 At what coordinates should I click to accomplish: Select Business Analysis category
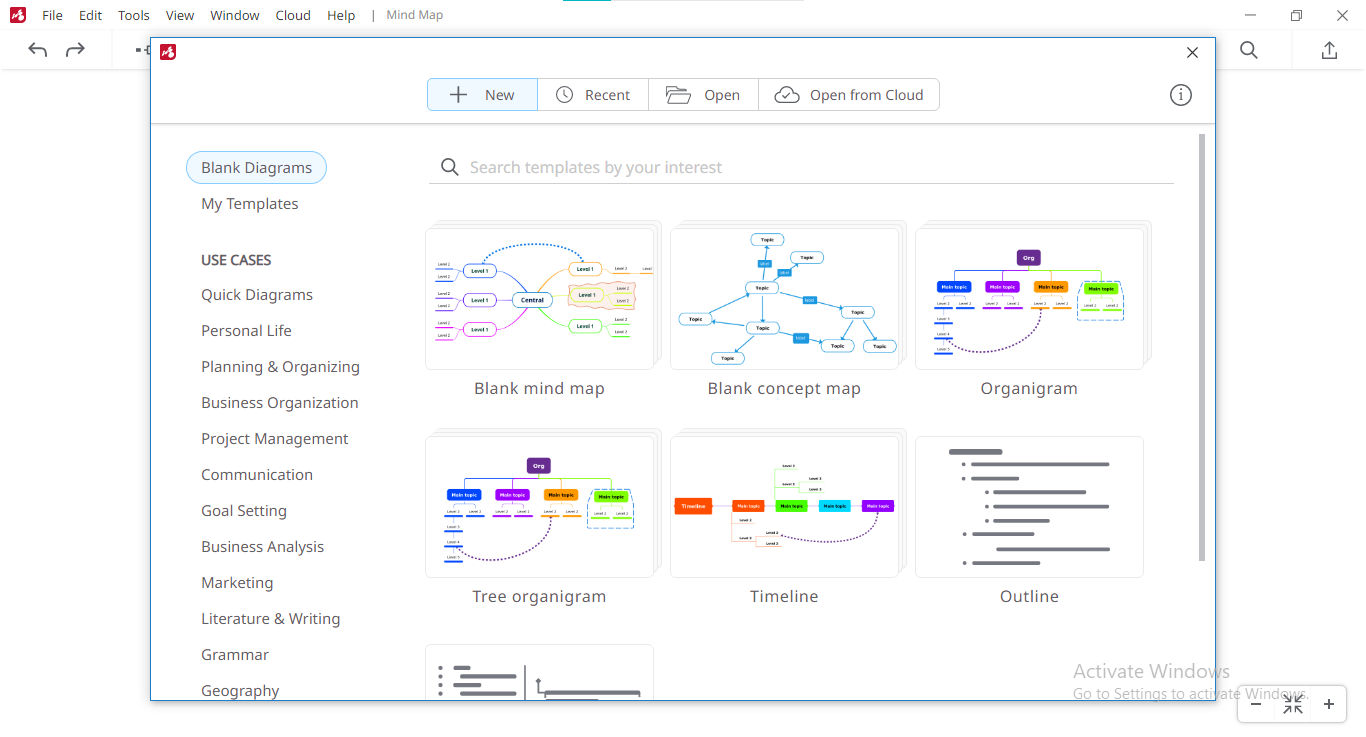click(x=263, y=547)
